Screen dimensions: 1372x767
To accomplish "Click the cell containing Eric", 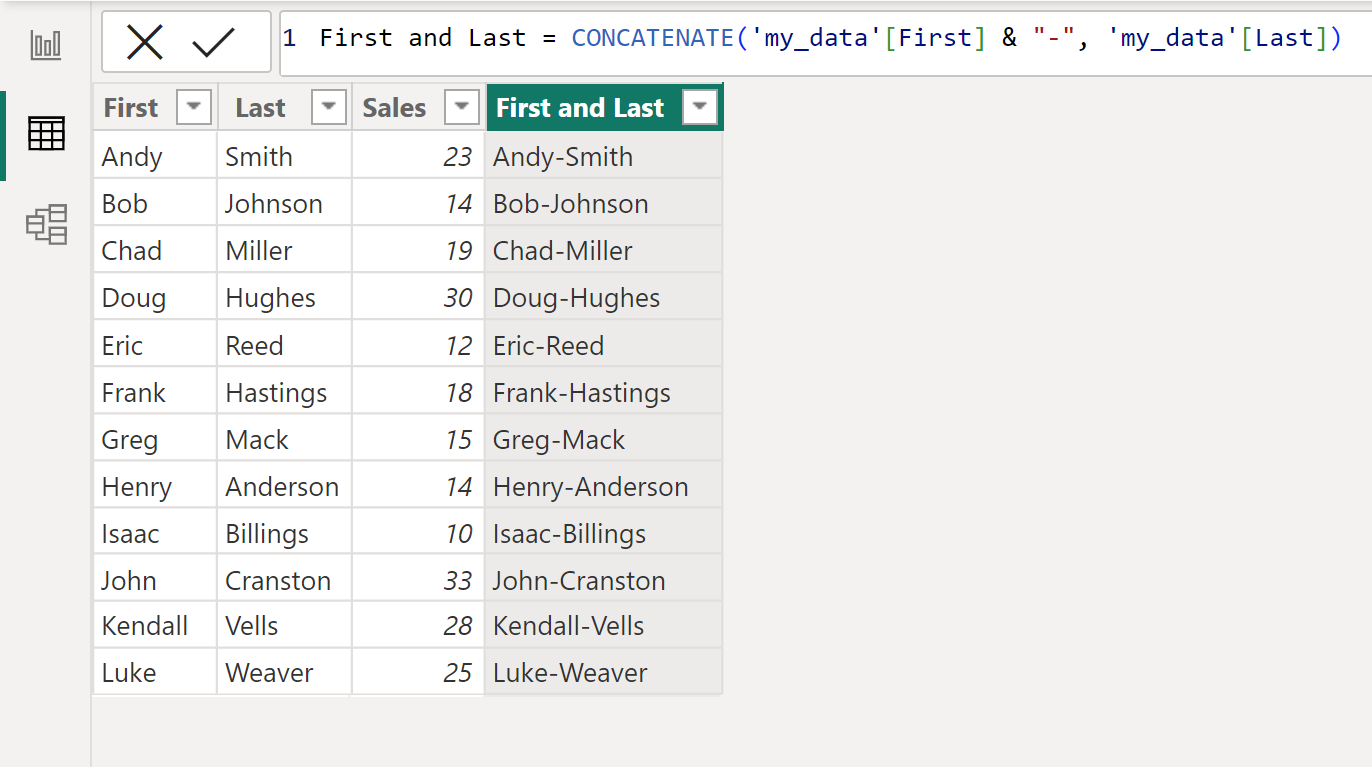I will (x=155, y=345).
